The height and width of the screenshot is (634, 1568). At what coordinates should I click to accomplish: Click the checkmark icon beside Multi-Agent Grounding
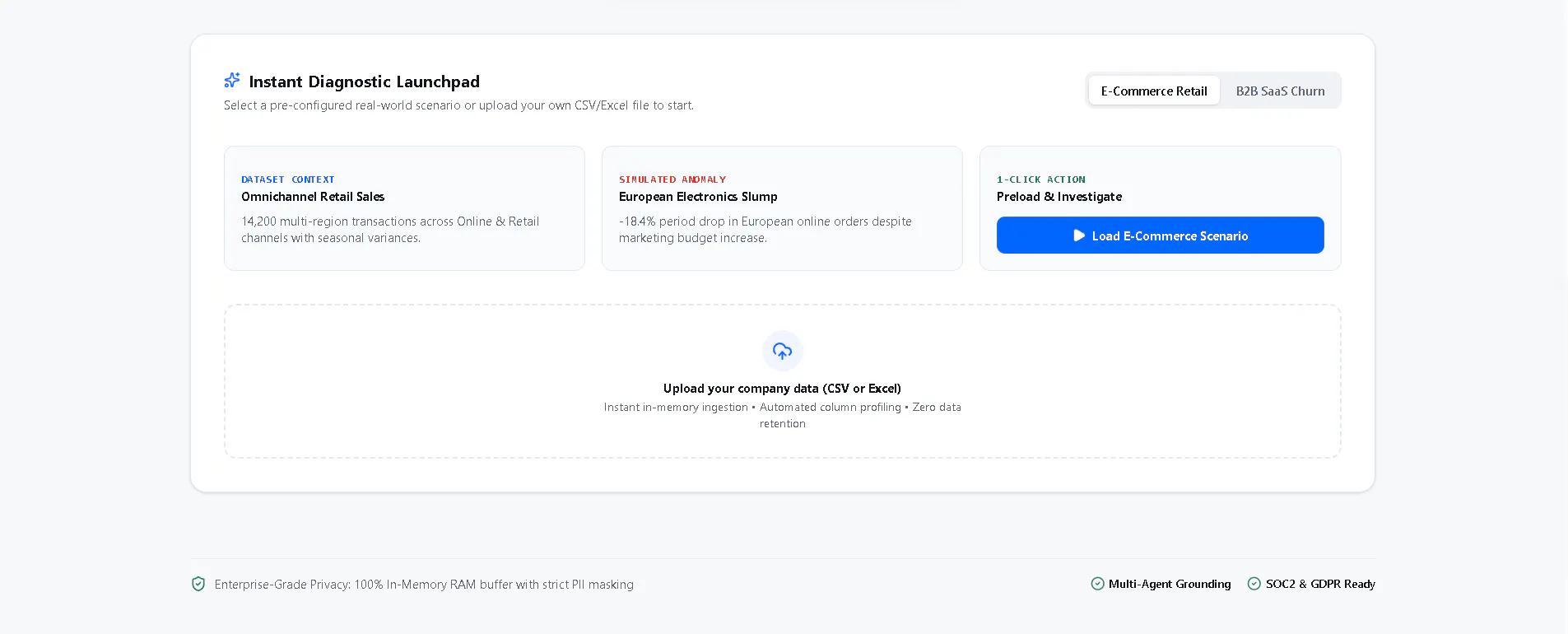[1097, 584]
